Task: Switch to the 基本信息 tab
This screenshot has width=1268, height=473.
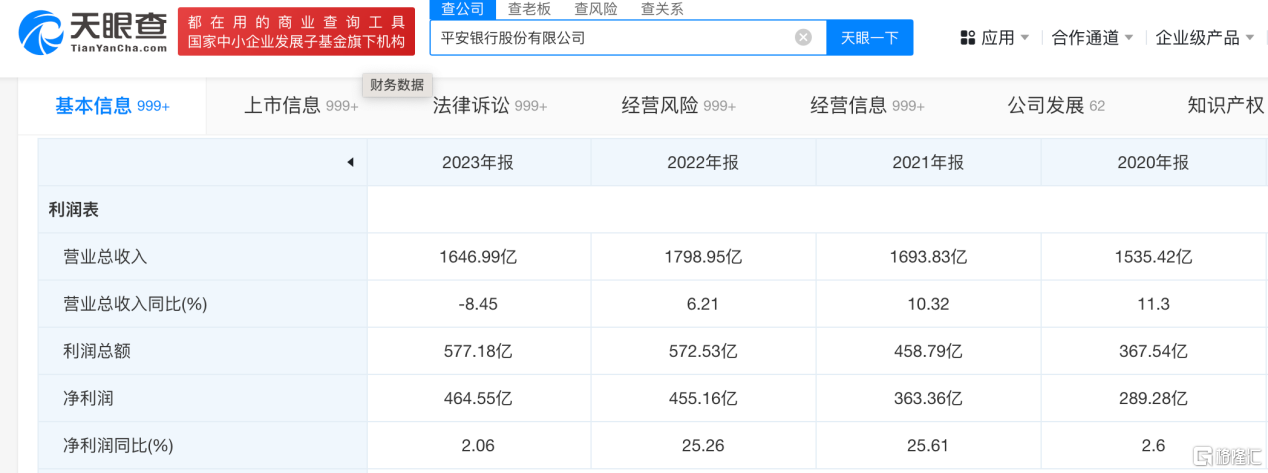Action: 112,106
